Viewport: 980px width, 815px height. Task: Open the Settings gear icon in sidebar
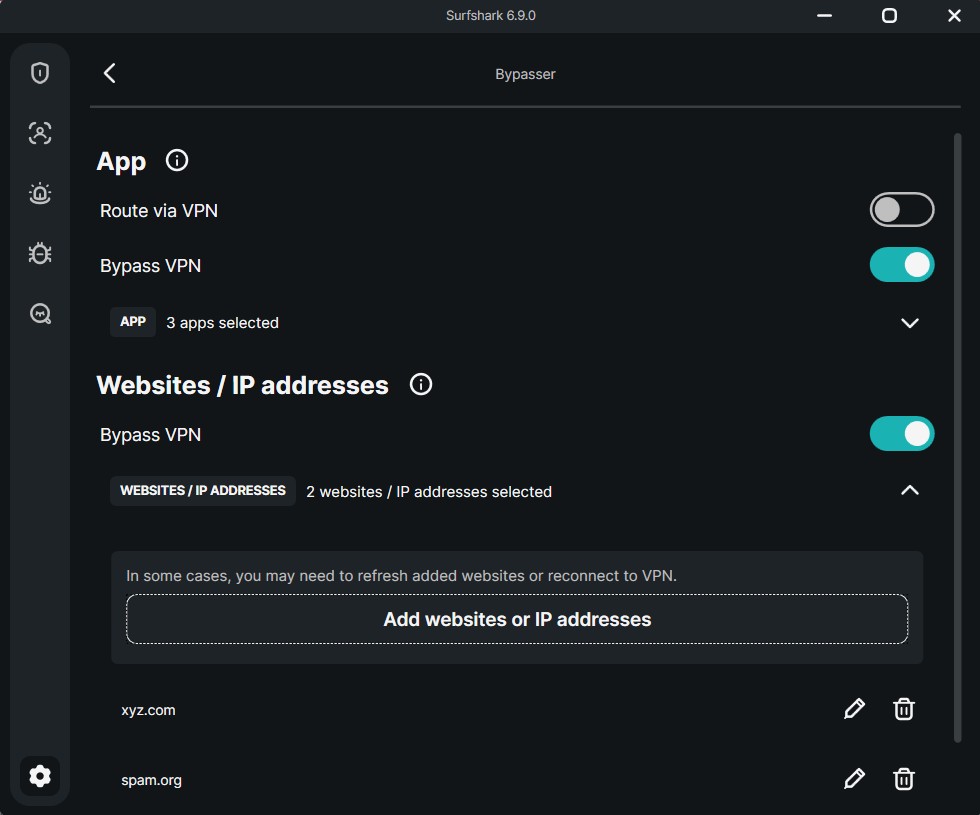[39, 776]
